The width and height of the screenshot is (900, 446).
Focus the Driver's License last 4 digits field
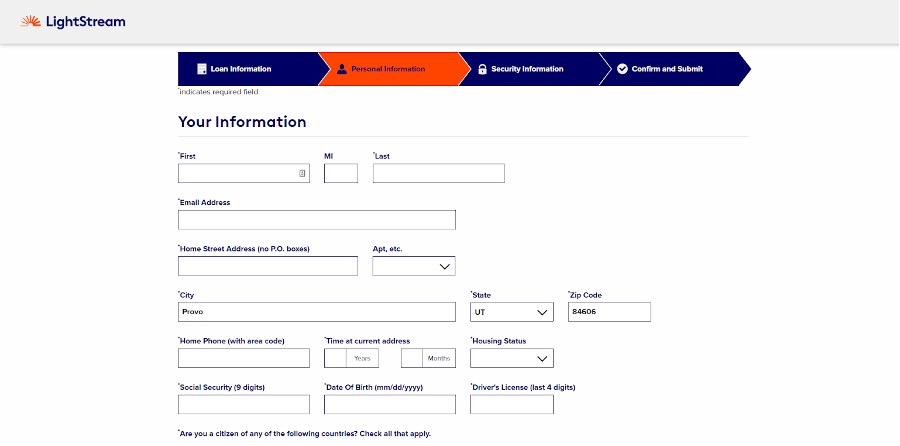pyautogui.click(x=512, y=404)
